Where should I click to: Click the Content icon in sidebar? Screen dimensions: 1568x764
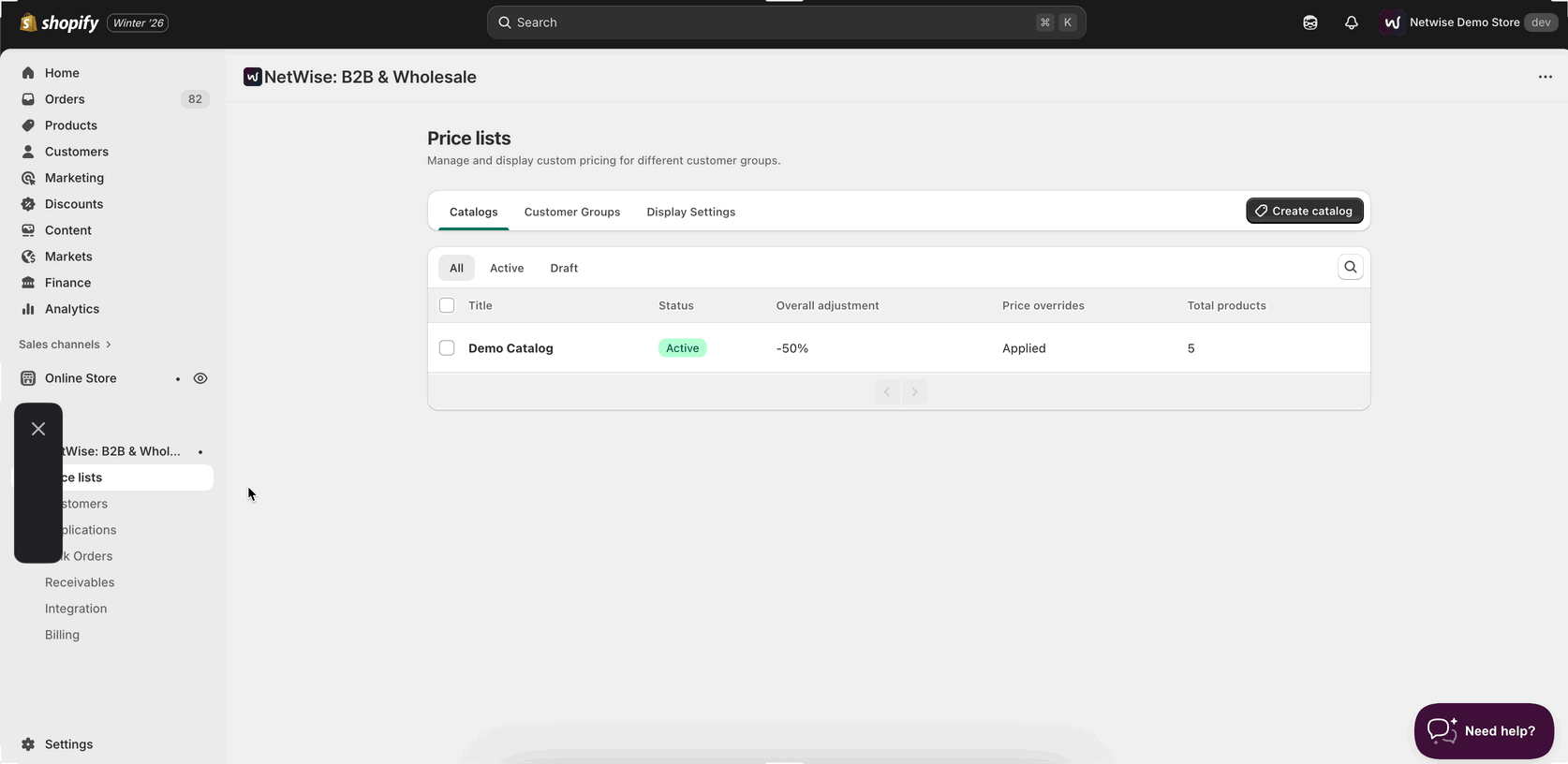[28, 230]
